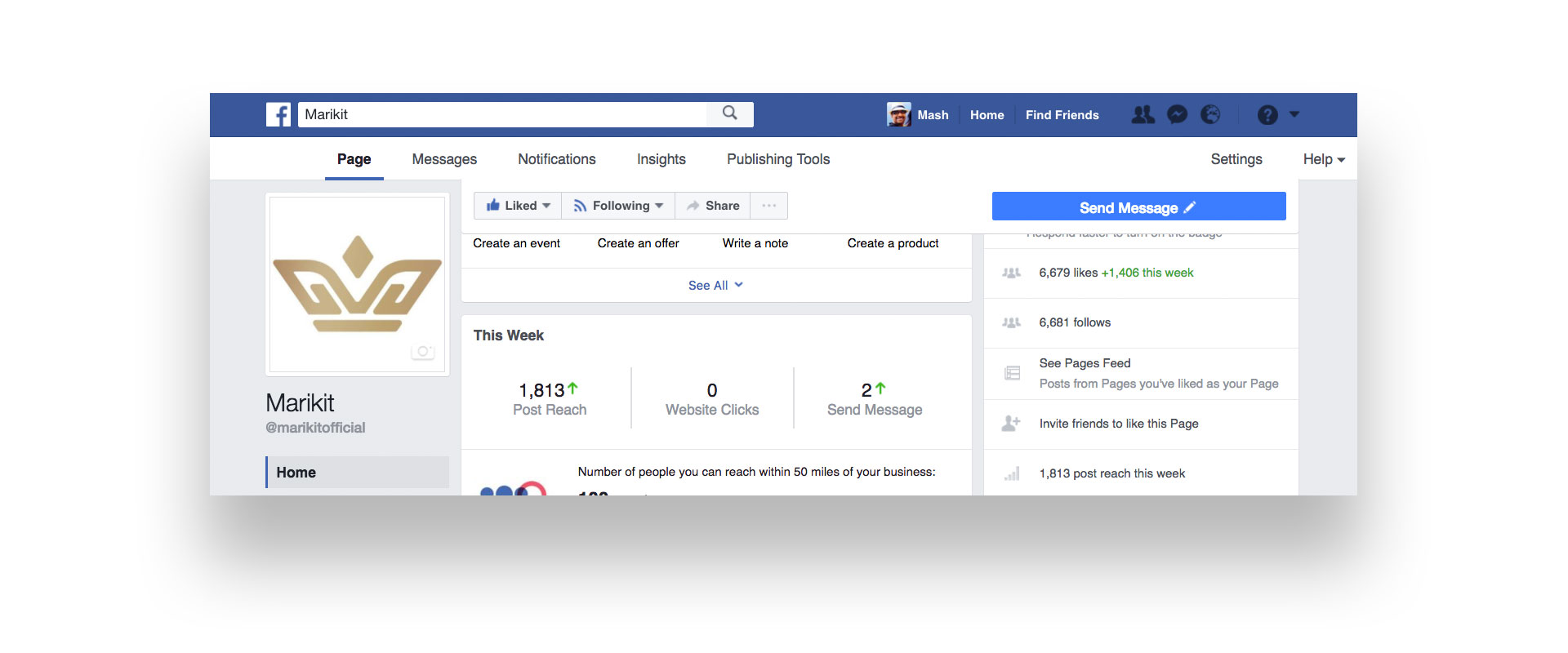
Task: Open the Publishing Tools tab
Action: pos(777,159)
